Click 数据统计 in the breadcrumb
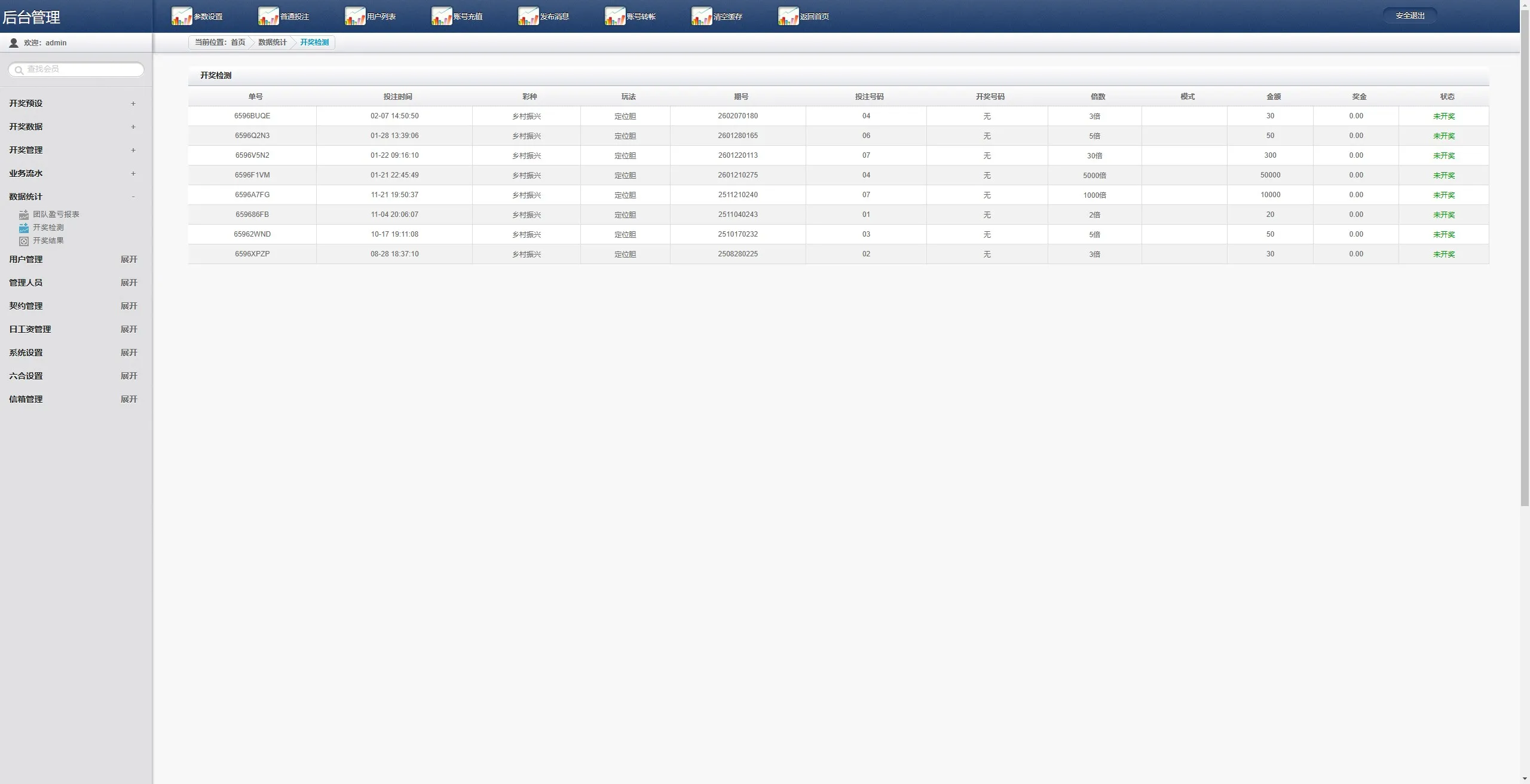1530x784 pixels. [273, 42]
